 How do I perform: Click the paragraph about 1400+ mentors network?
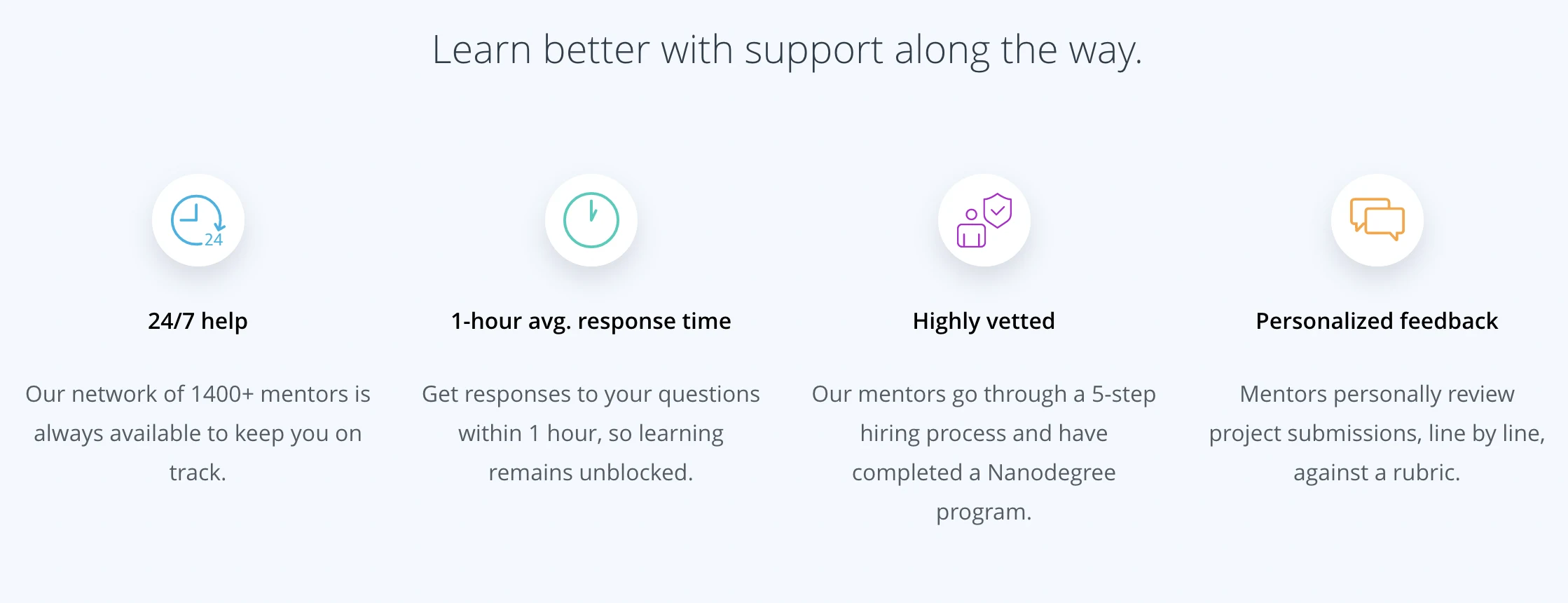198,433
